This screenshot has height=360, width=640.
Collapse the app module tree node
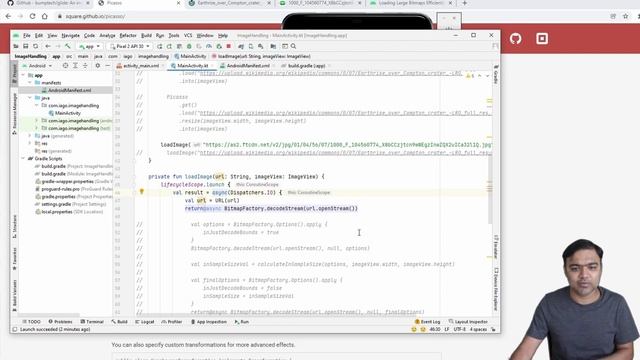pyautogui.click(x=23, y=75)
